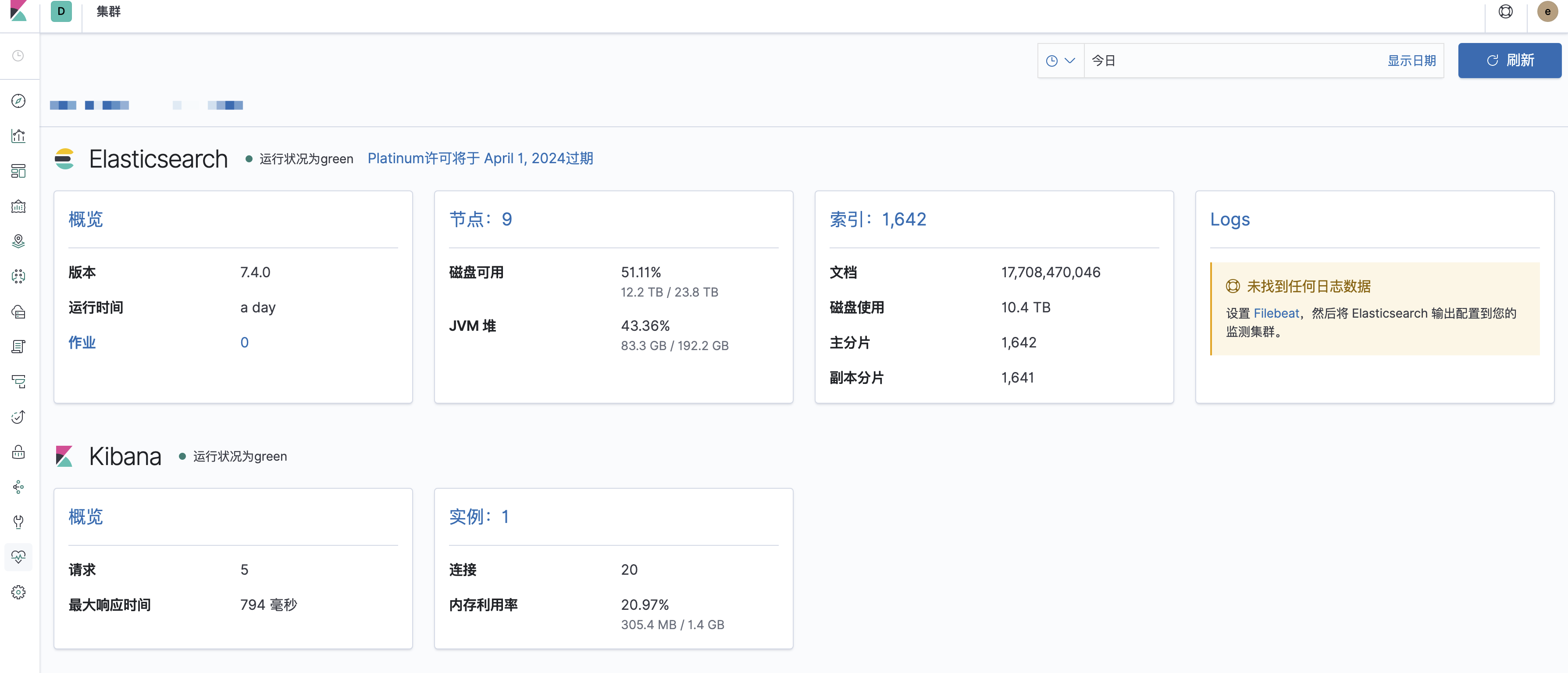
Task: Open Discover compass icon in sidebar
Action: tap(18, 101)
